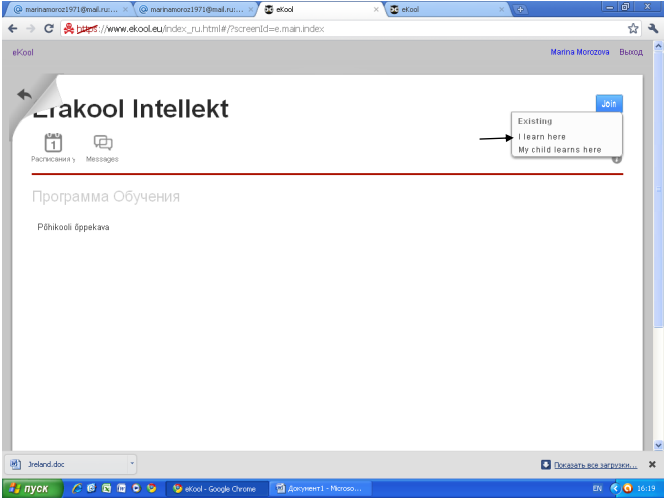Switch to eKool - Google Chrome taskbar button
The width and height of the screenshot is (665, 498).
pos(216,489)
